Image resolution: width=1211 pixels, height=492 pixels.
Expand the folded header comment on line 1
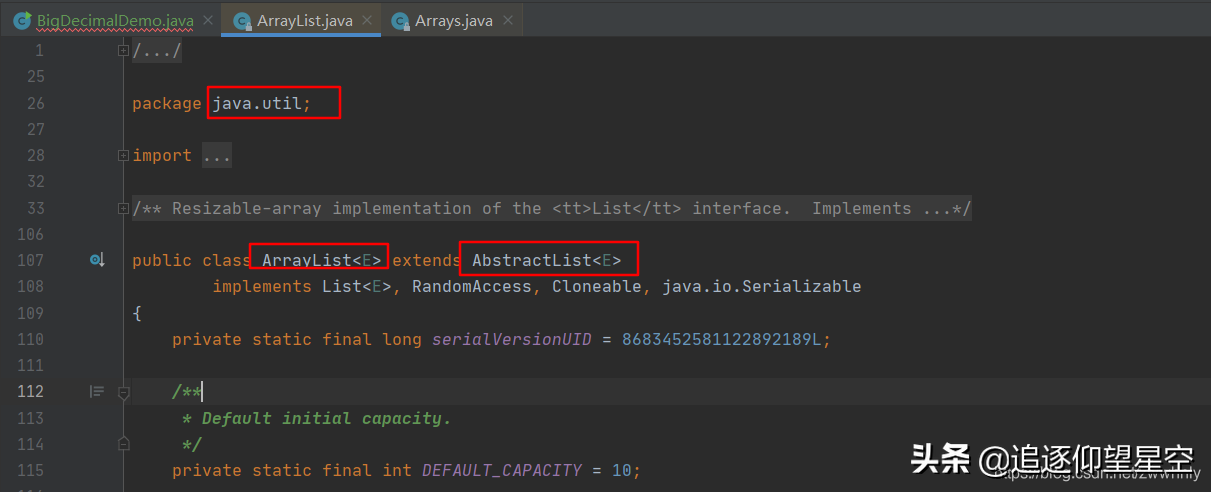(x=123, y=51)
